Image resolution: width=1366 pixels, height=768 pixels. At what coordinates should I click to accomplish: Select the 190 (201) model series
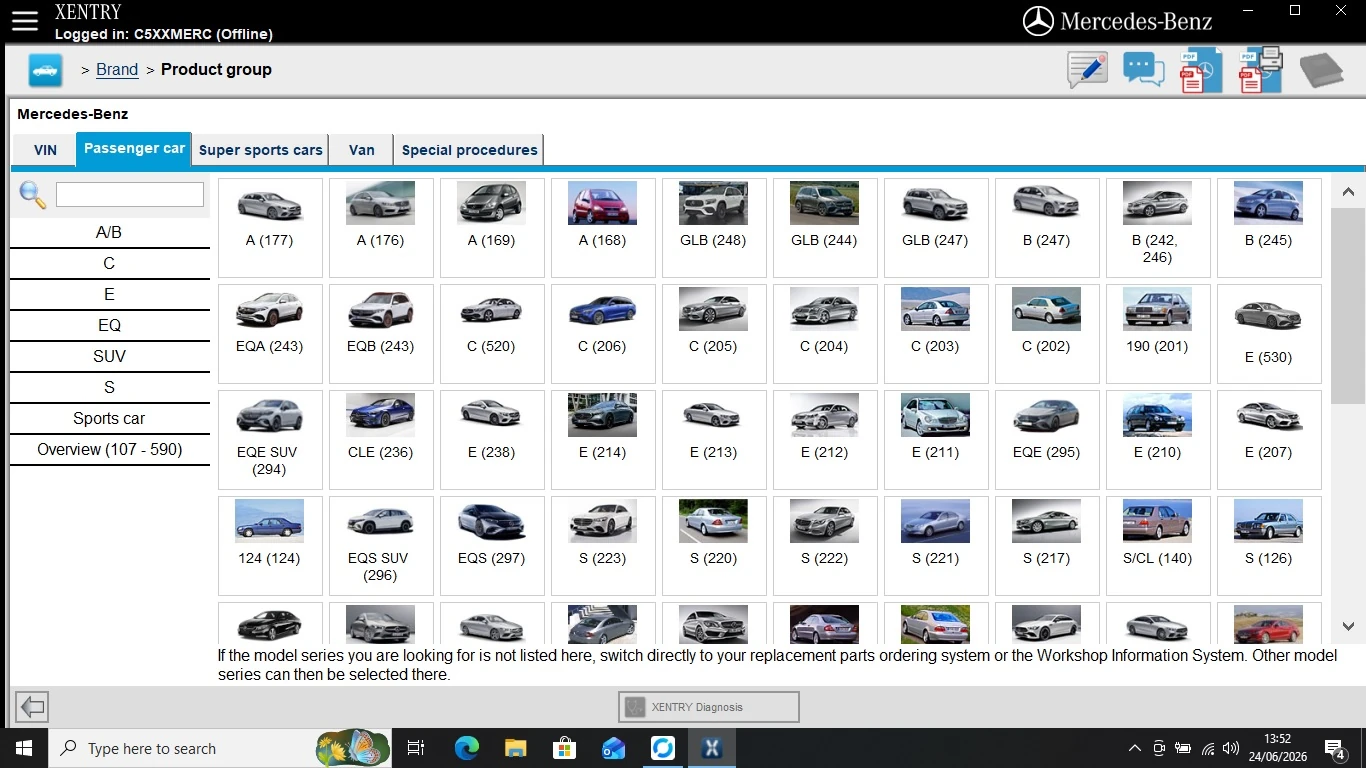coord(1158,334)
